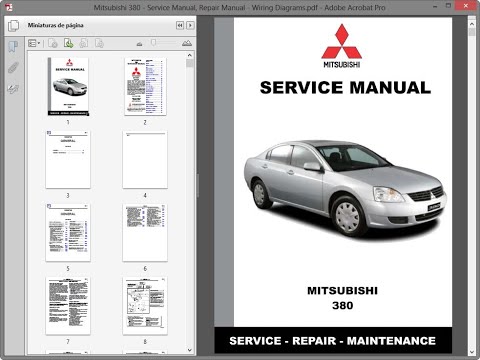480x360 pixels.
Task: Click the Mitsubishi logo on the page
Action: (x=342, y=46)
